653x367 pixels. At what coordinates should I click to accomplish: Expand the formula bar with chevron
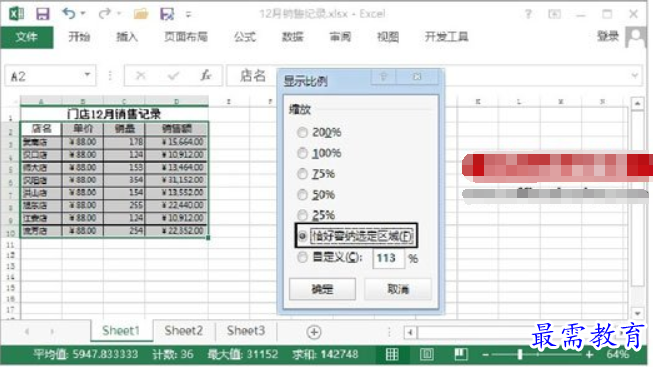[634, 75]
